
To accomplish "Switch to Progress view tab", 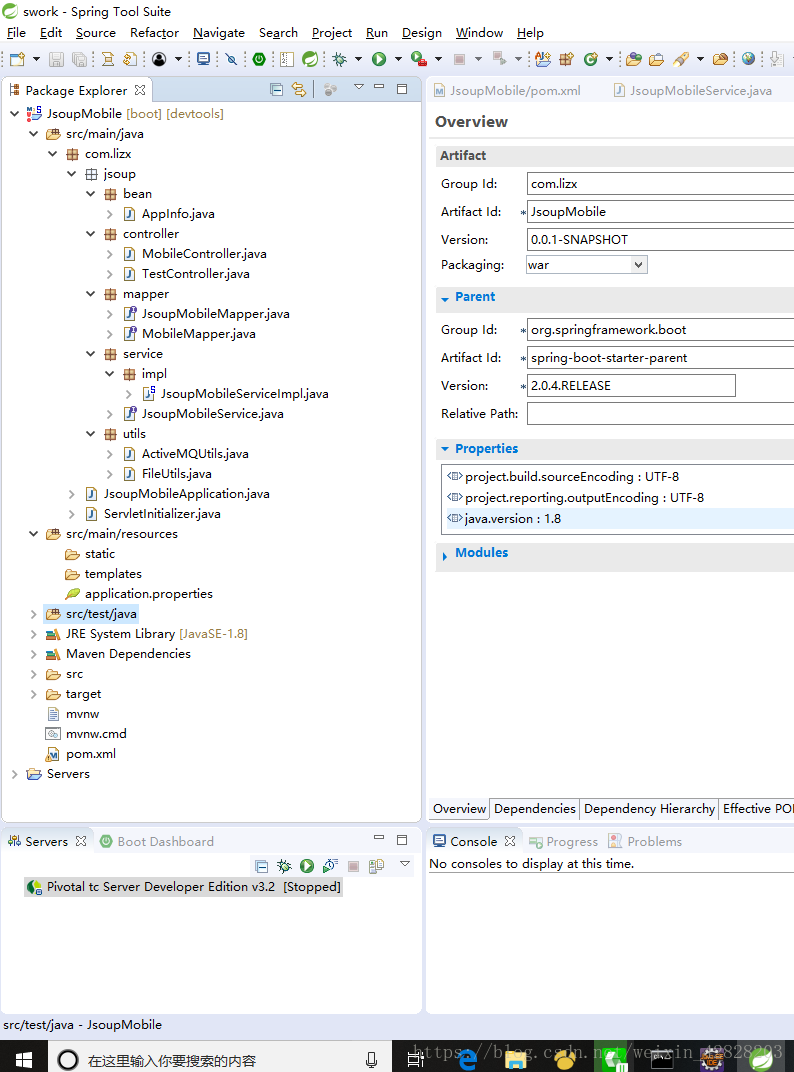I will click(x=564, y=842).
